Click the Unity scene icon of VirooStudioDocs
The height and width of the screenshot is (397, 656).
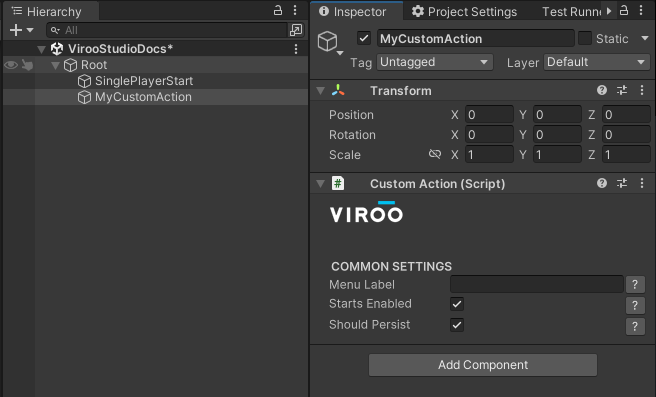pos(57,49)
